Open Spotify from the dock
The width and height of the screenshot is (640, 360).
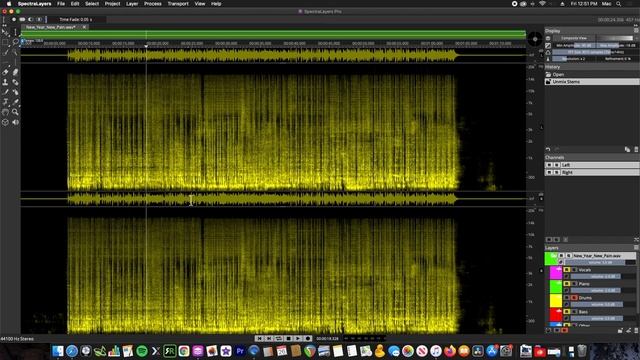[x=142, y=351]
